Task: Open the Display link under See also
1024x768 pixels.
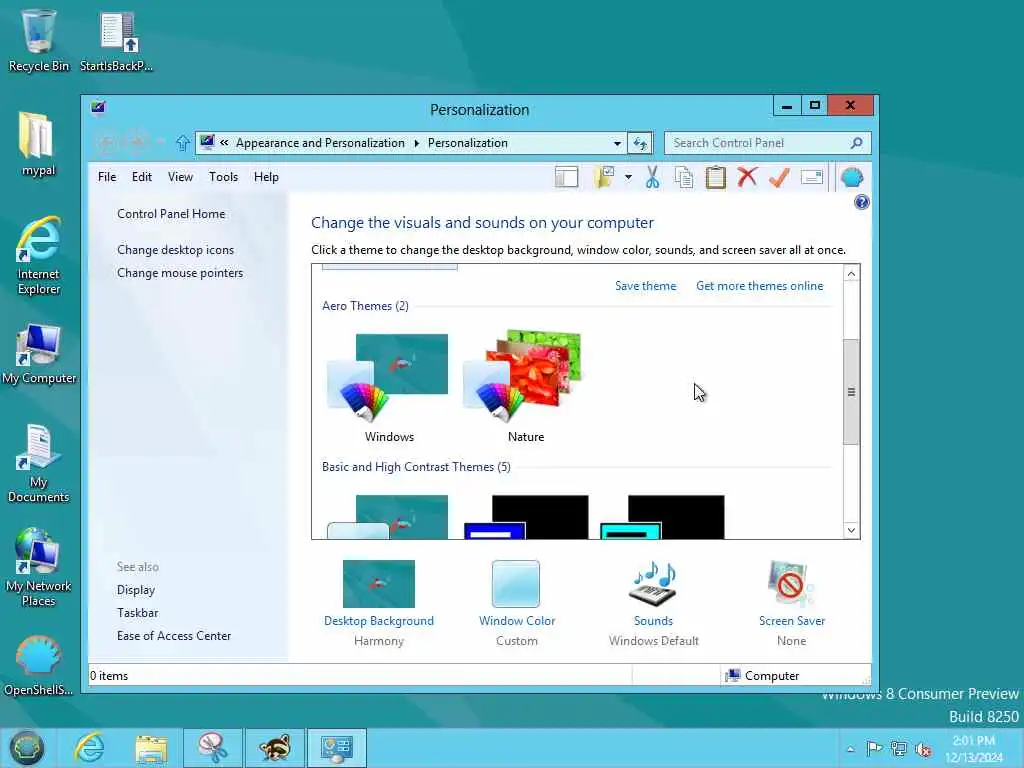Action: tap(136, 590)
